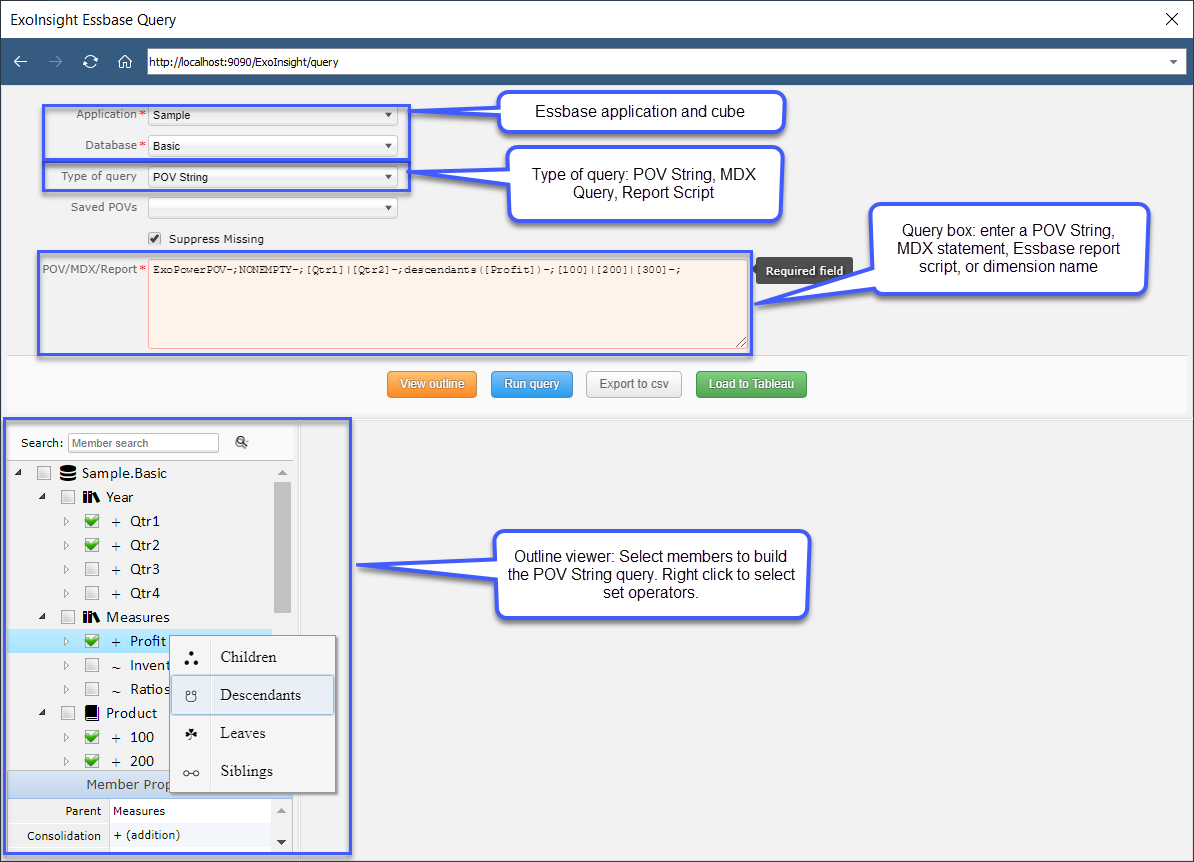Click the Sample.Basic database icon
The width and height of the screenshot is (1194, 862).
[x=68, y=473]
